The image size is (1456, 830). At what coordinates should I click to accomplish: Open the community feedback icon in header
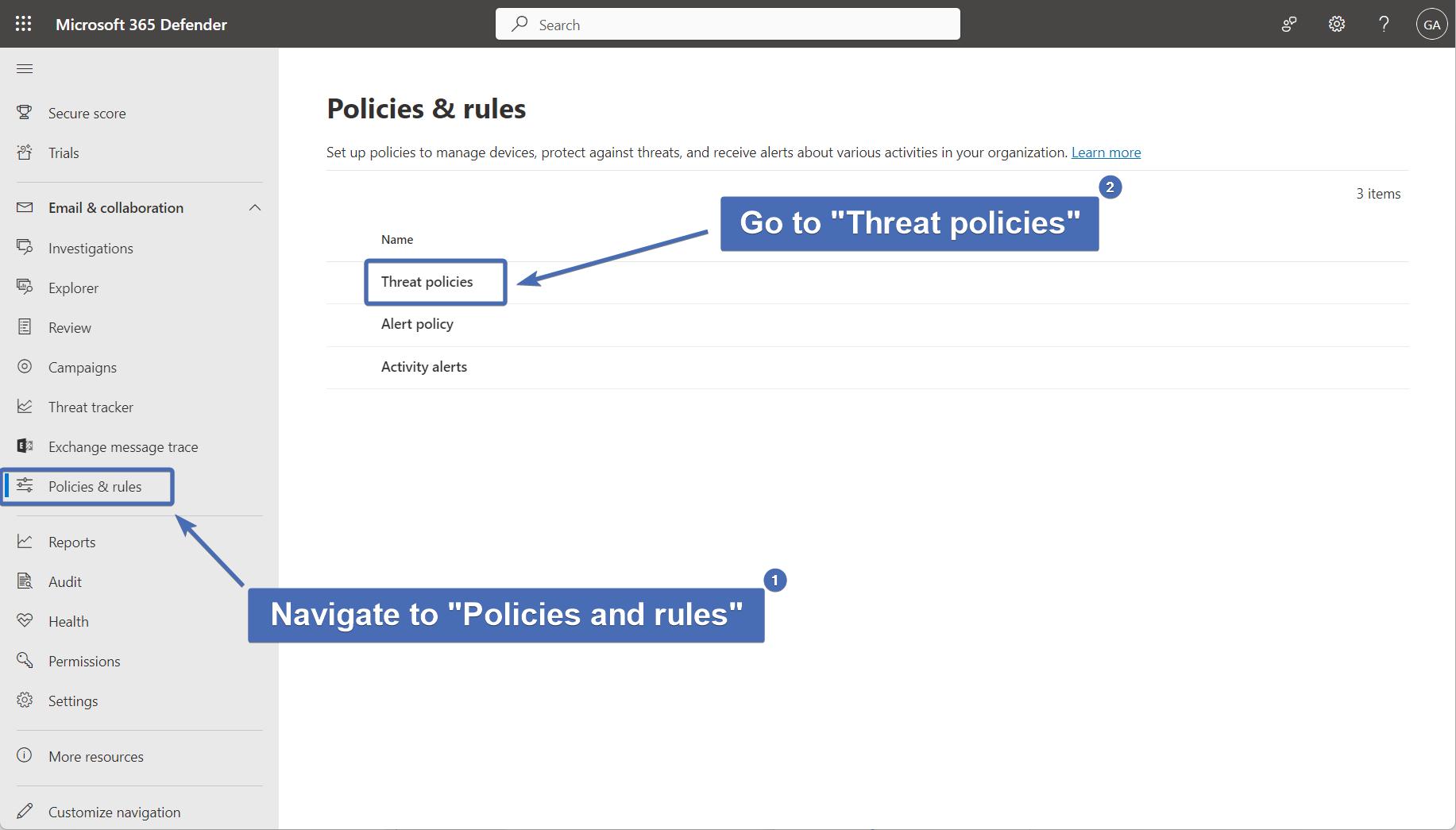pos(1289,25)
